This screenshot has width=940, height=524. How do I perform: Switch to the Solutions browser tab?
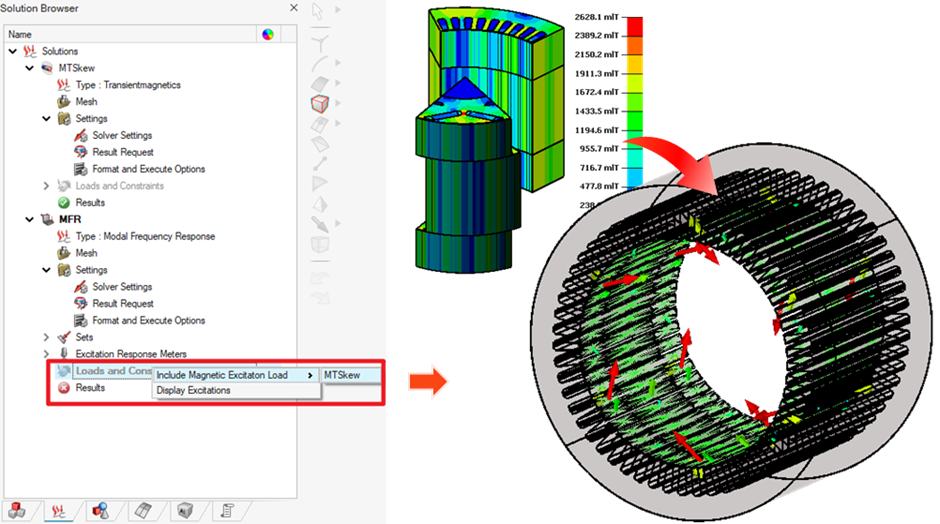tap(58, 511)
